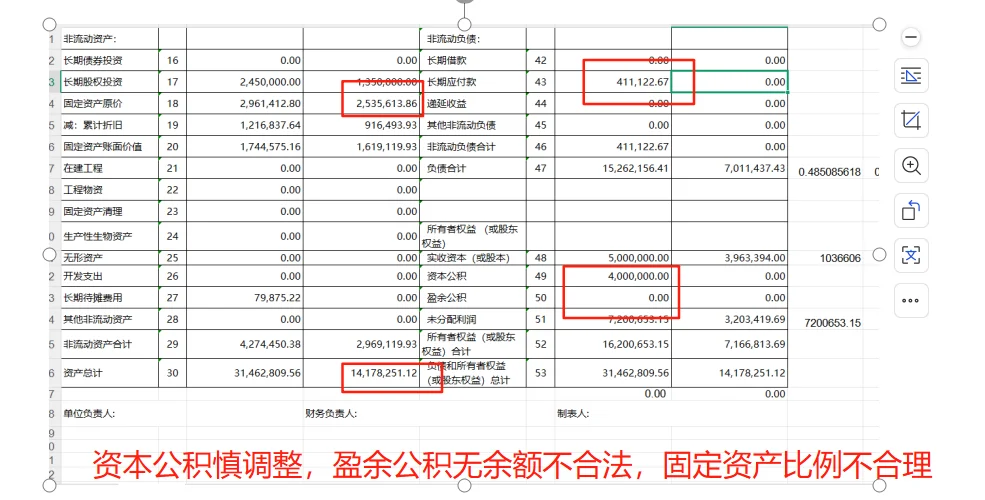Click the value 2,961,412.80
Screen dimensions: 985x500
[x=270, y=103]
